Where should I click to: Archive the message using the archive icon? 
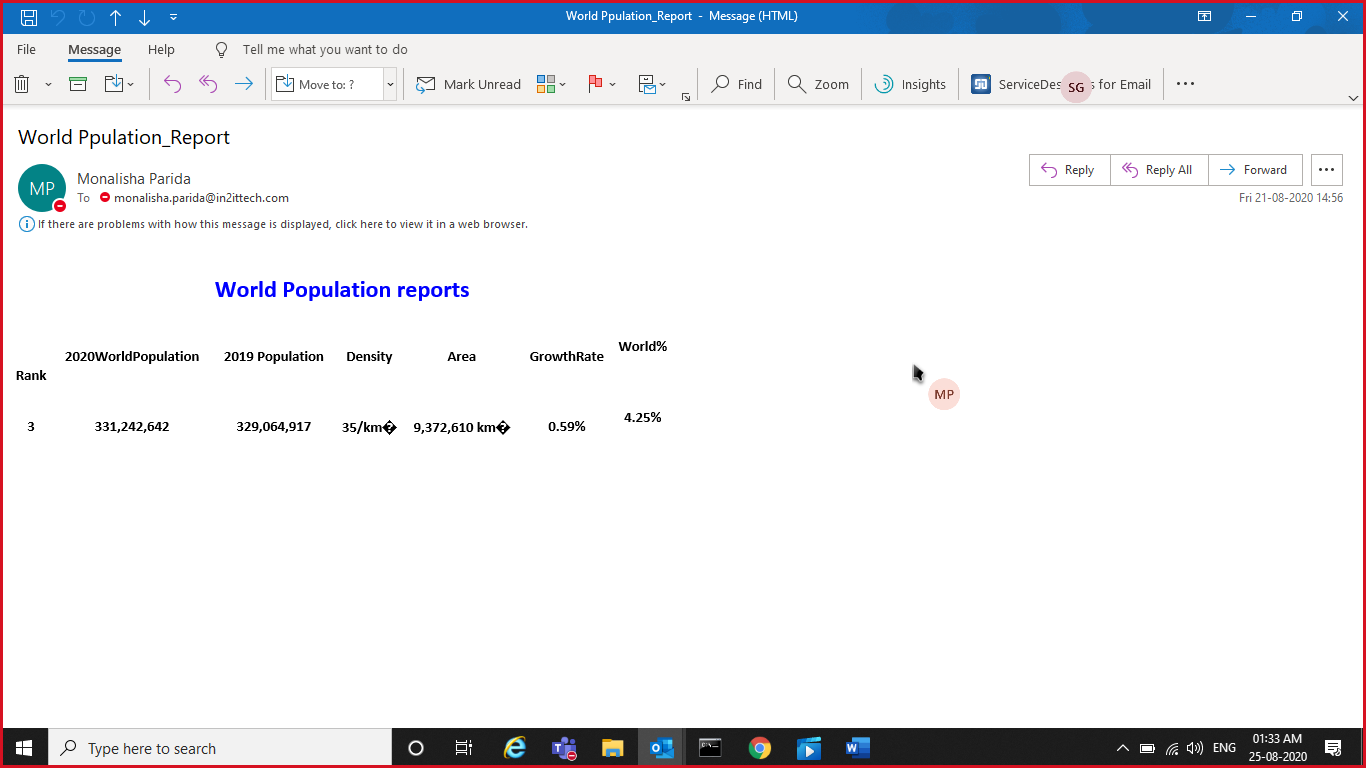(x=78, y=84)
